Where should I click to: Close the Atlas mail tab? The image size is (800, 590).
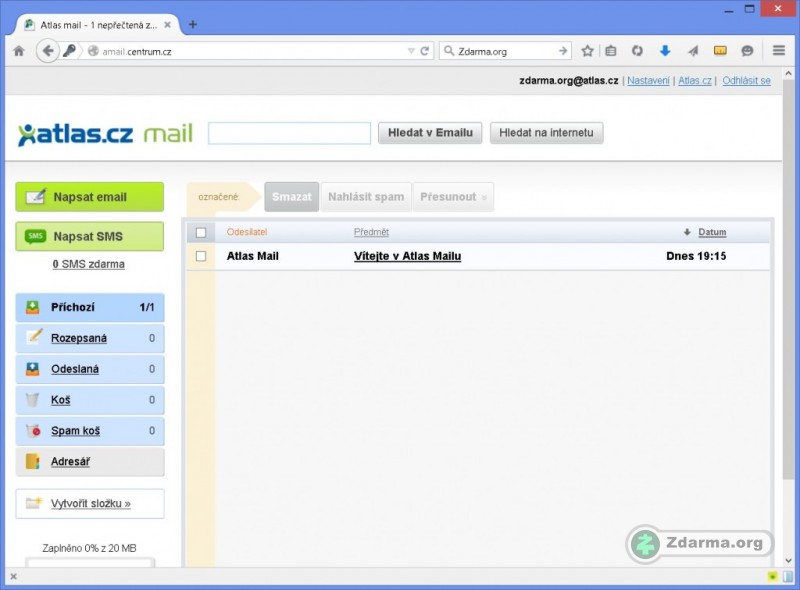point(167,24)
